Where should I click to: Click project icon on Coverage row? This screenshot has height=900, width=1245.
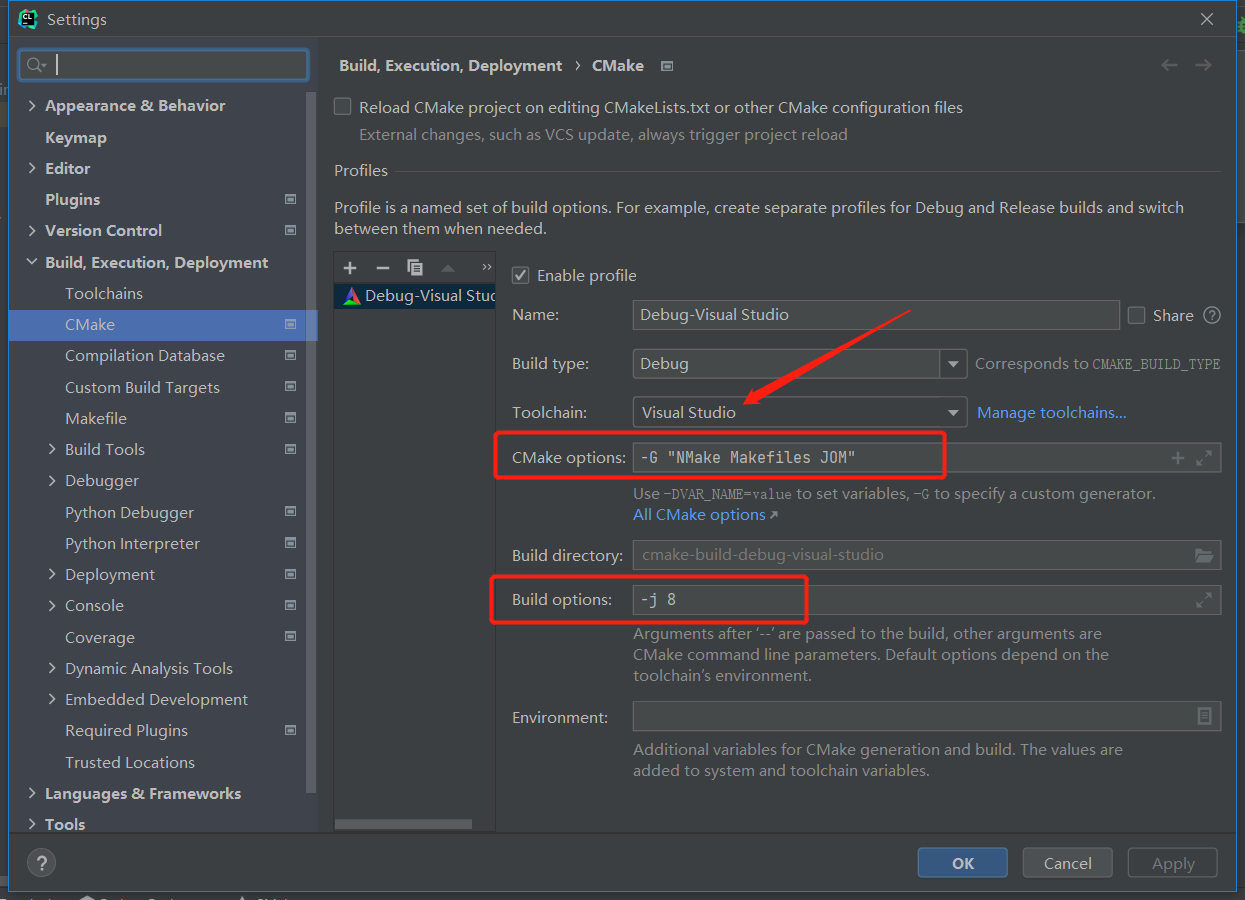290,637
